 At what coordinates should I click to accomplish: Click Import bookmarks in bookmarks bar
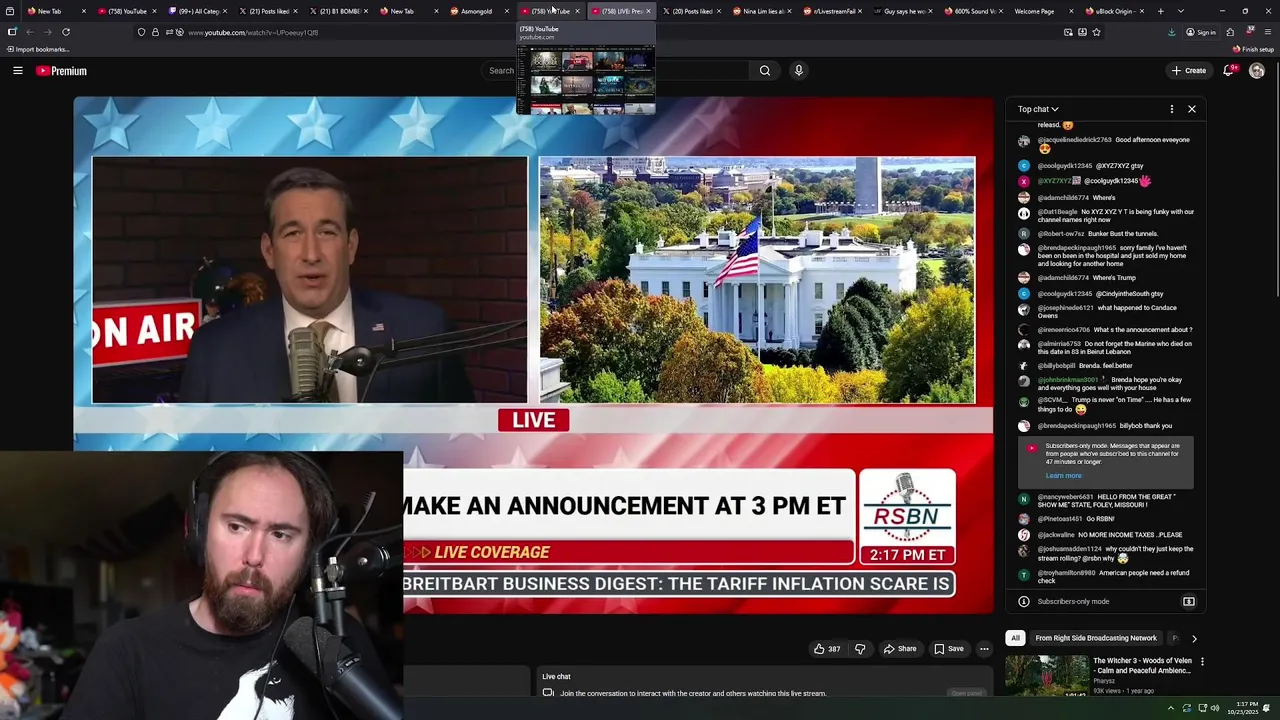37,49
